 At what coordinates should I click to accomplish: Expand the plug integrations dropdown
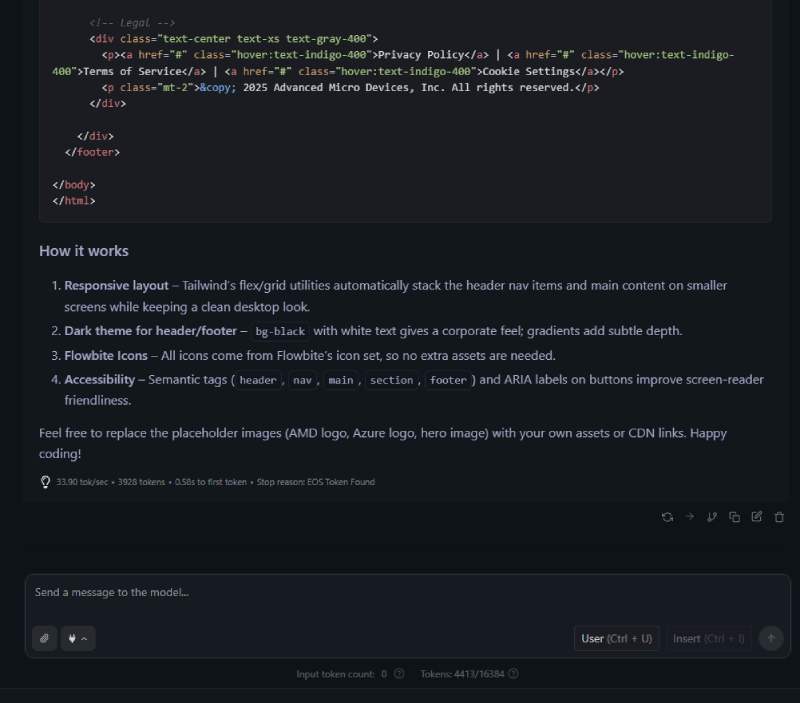[78, 638]
